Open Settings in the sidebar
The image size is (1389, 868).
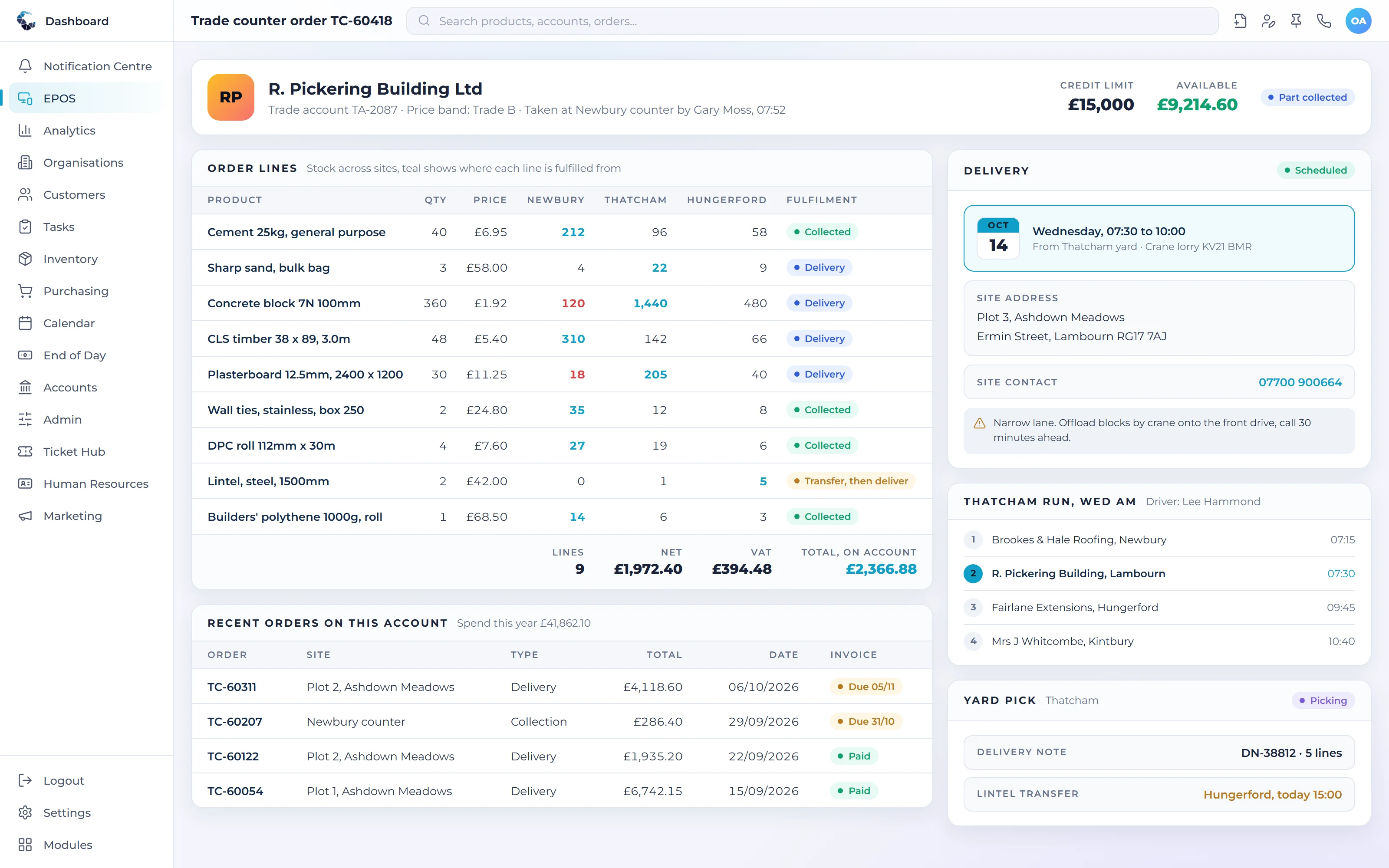[86, 812]
